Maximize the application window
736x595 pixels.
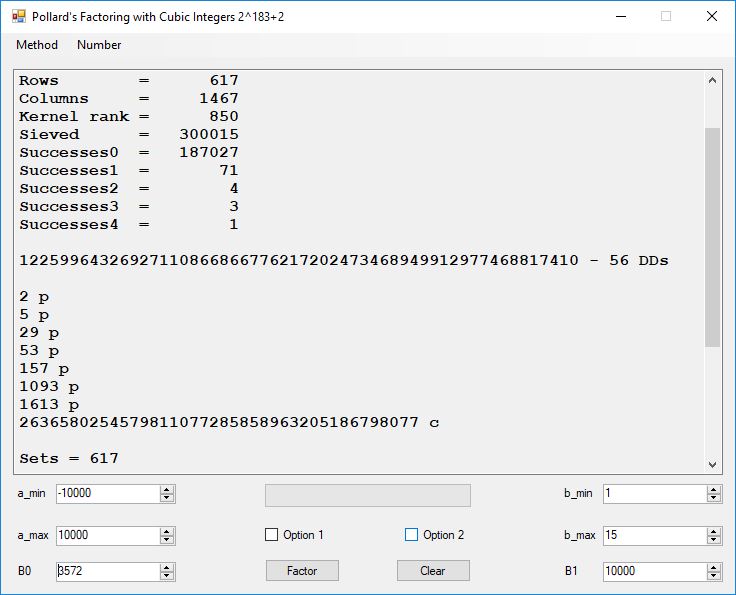(x=666, y=16)
